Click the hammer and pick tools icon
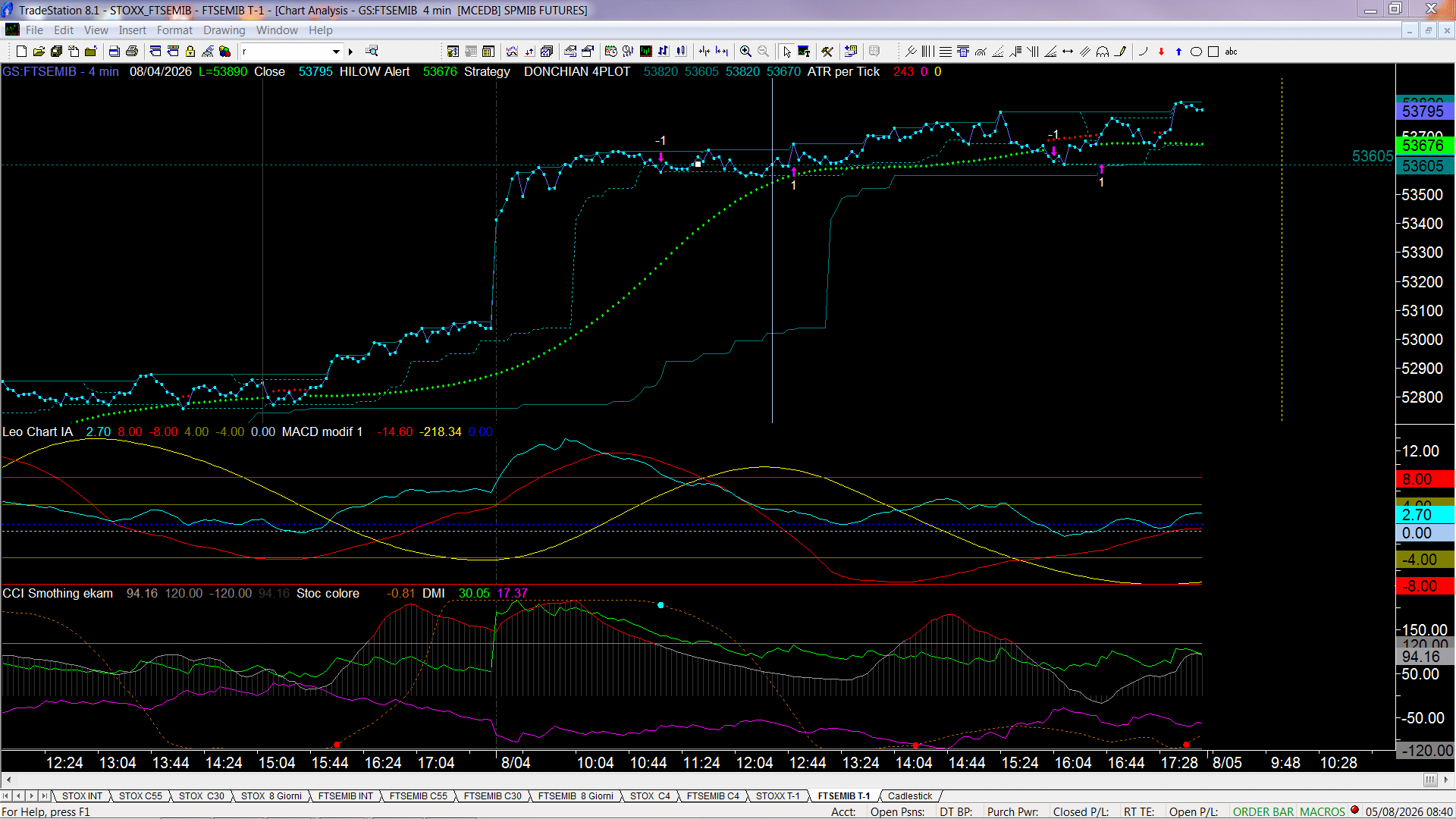 click(x=827, y=52)
